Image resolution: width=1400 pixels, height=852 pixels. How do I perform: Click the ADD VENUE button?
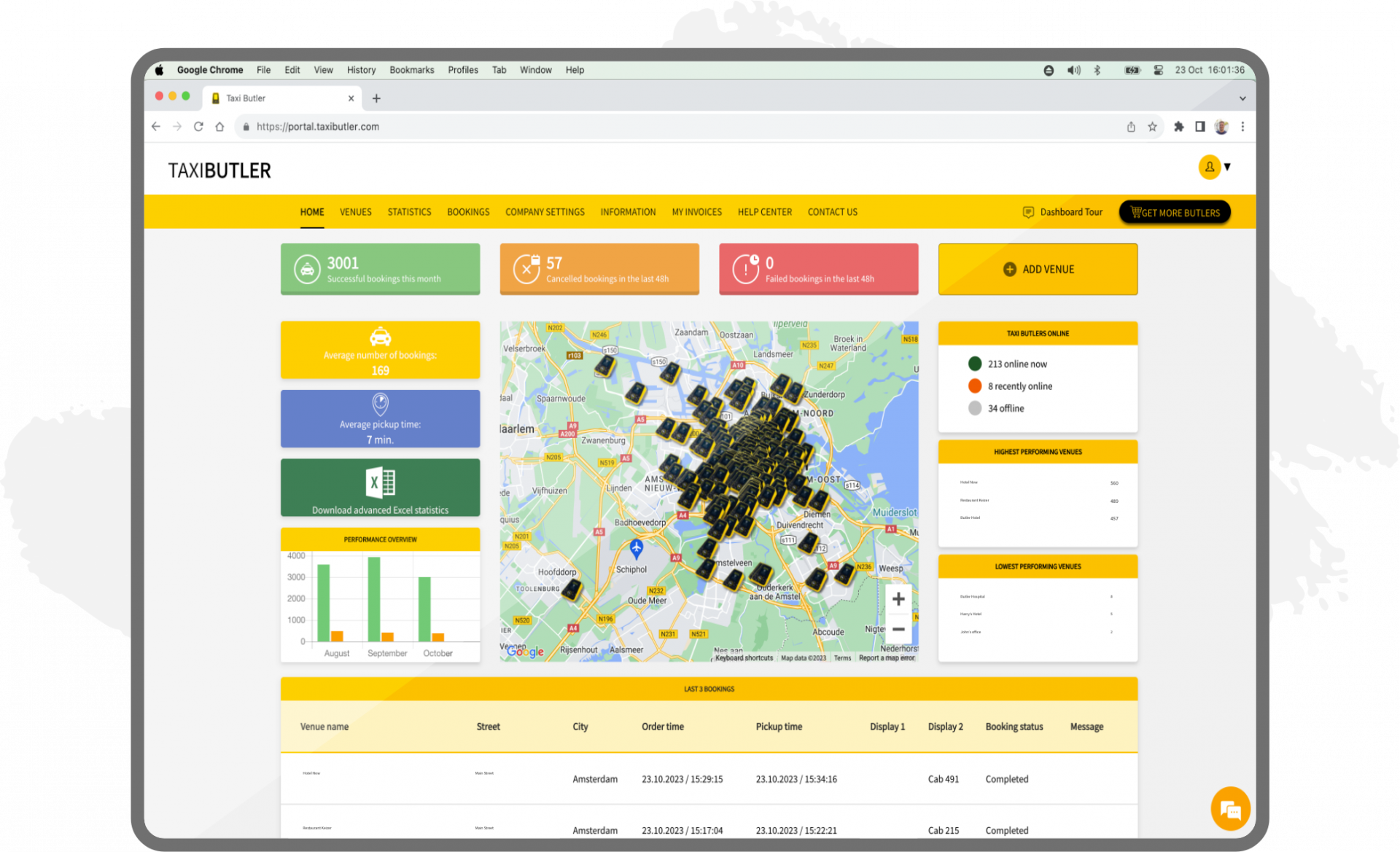click(x=1038, y=269)
